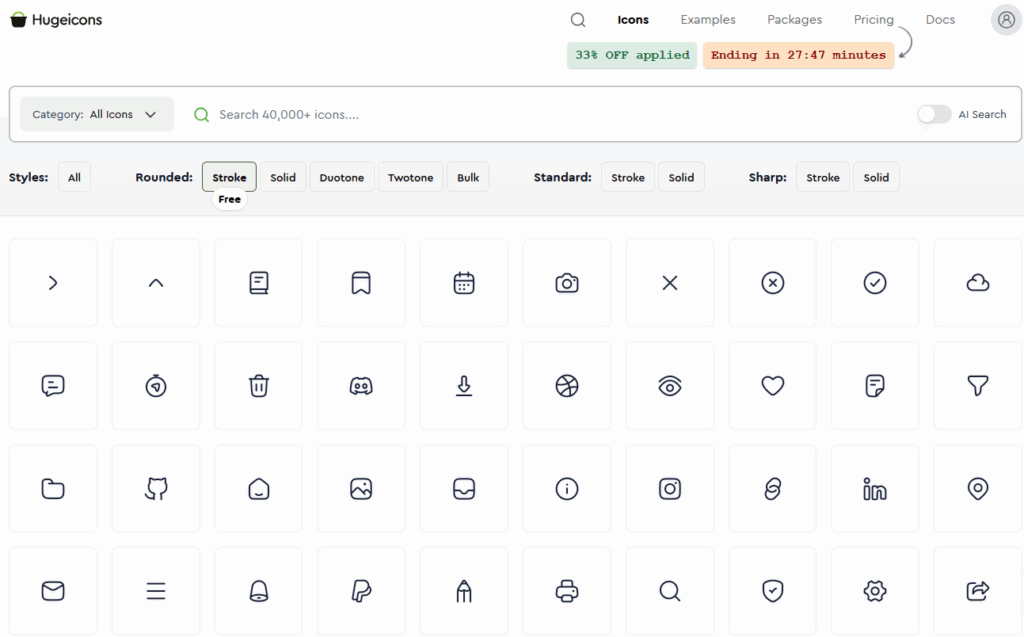Switch to Sharp Solid style filter
This screenshot has width=1024, height=637.
tap(876, 177)
